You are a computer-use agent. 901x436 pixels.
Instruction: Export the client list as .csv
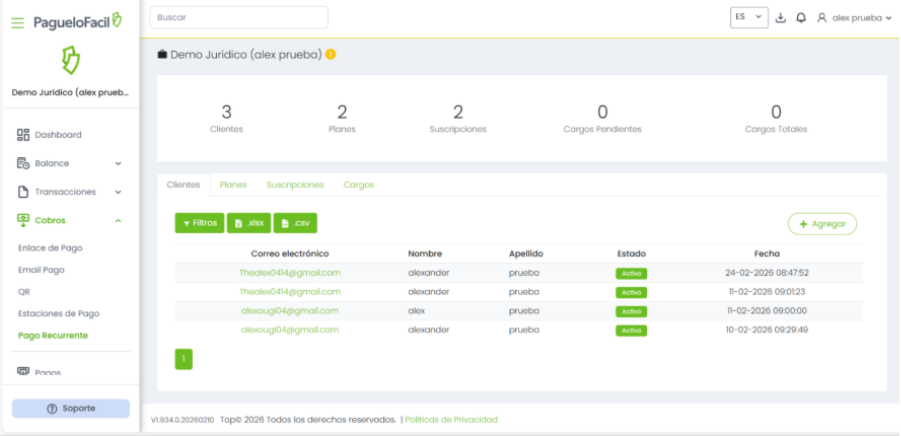tap(295, 223)
